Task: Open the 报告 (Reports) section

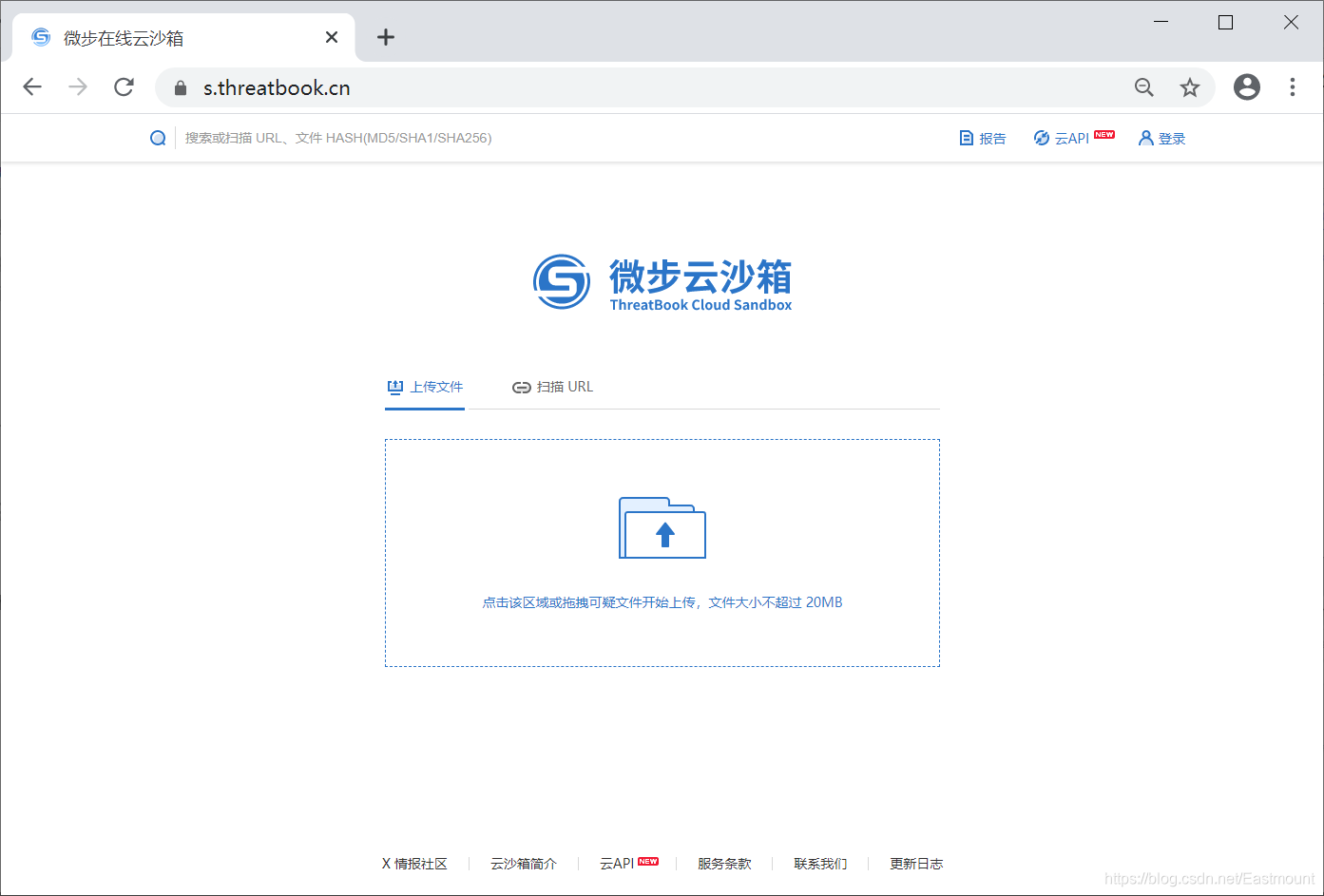Action: [x=983, y=138]
